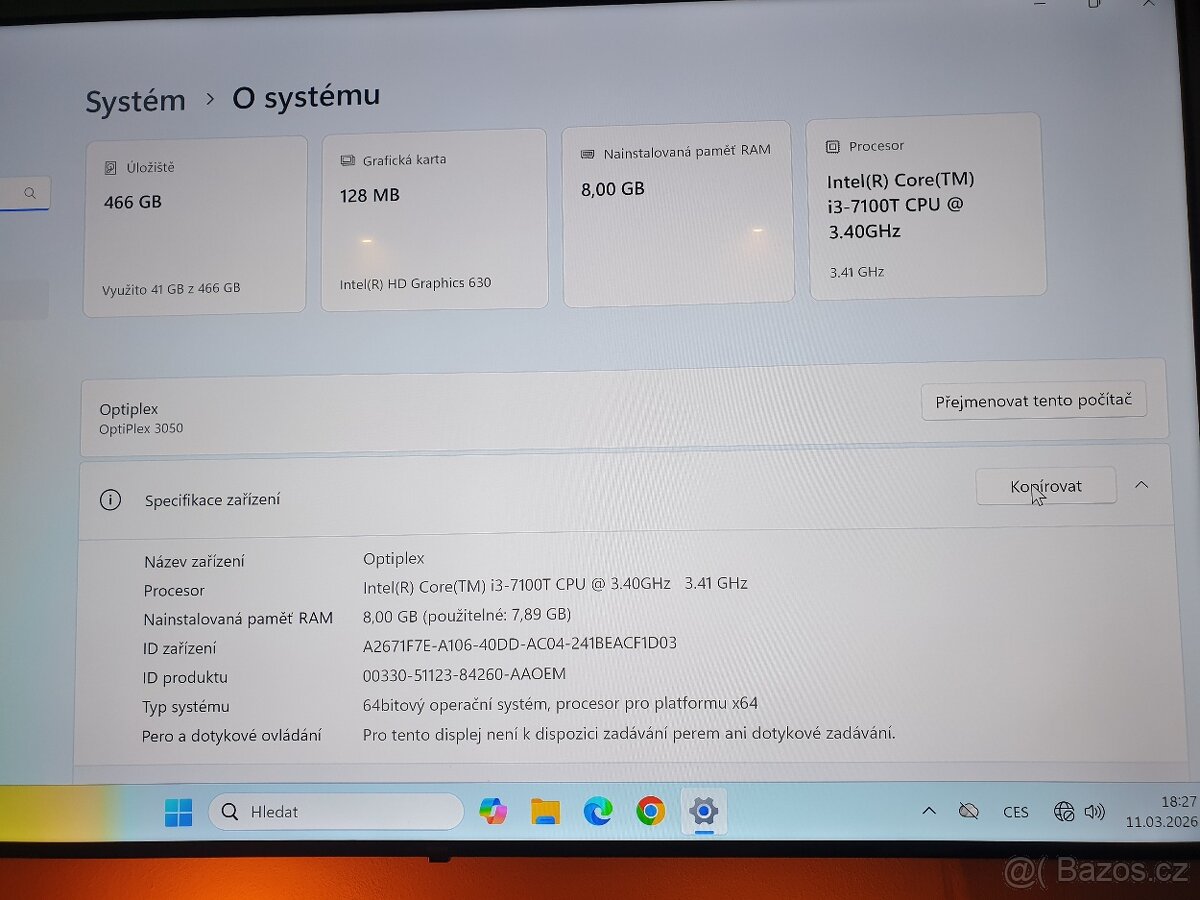The width and height of the screenshot is (1200, 900).
Task: Click the Přejmenovat tento počítač button
Action: [x=1034, y=401]
